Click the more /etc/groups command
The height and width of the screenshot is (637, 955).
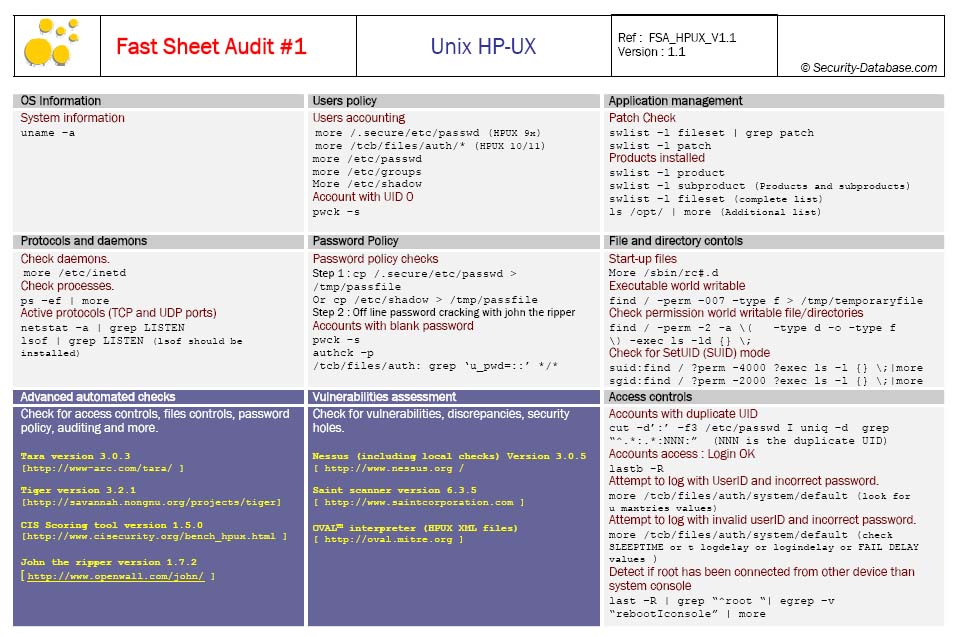pos(367,172)
